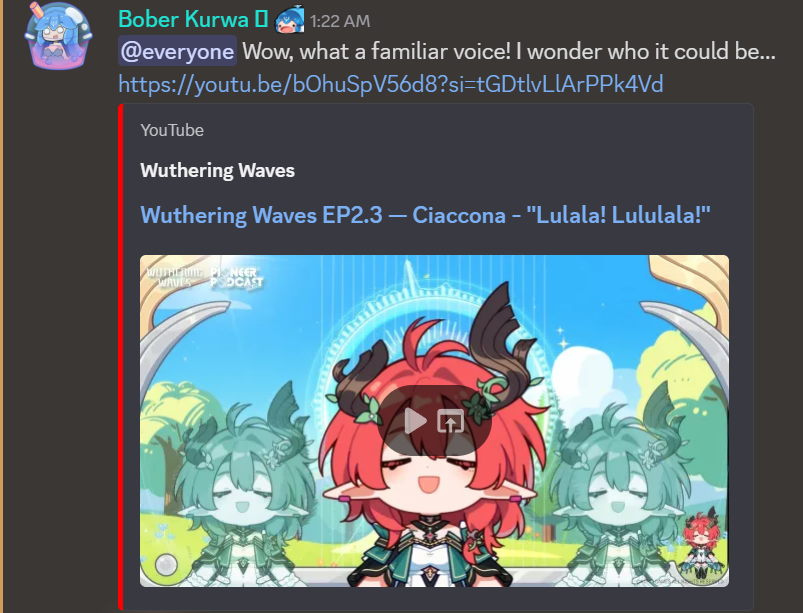Click the Wuthering Waves logo on thumbnail

[174, 278]
